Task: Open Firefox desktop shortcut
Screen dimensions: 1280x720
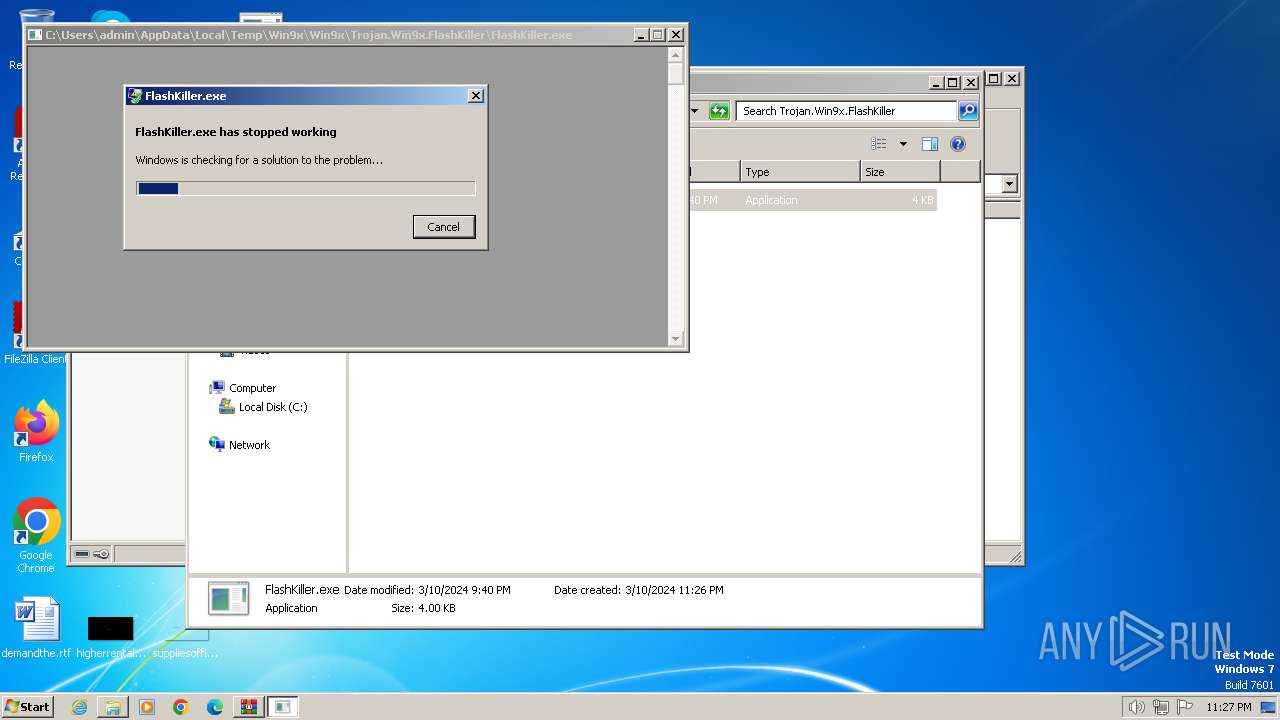Action: tap(36, 432)
